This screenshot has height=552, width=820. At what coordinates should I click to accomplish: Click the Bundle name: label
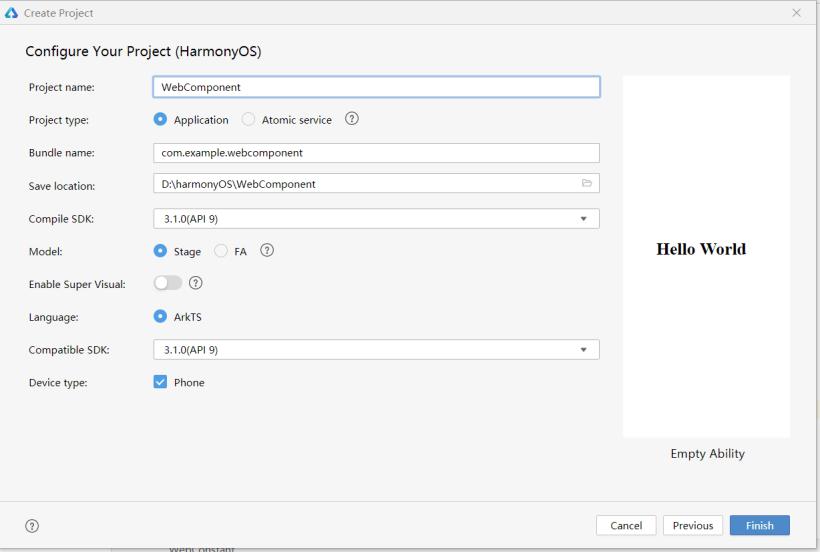click(62, 153)
